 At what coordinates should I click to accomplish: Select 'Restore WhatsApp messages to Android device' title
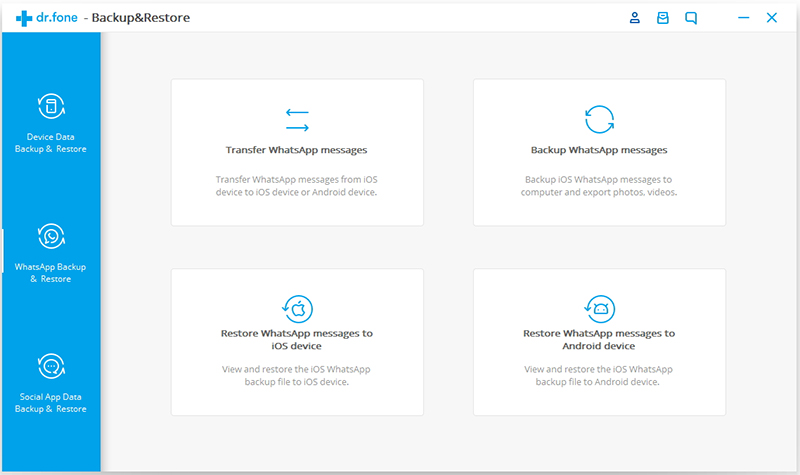(x=599, y=339)
